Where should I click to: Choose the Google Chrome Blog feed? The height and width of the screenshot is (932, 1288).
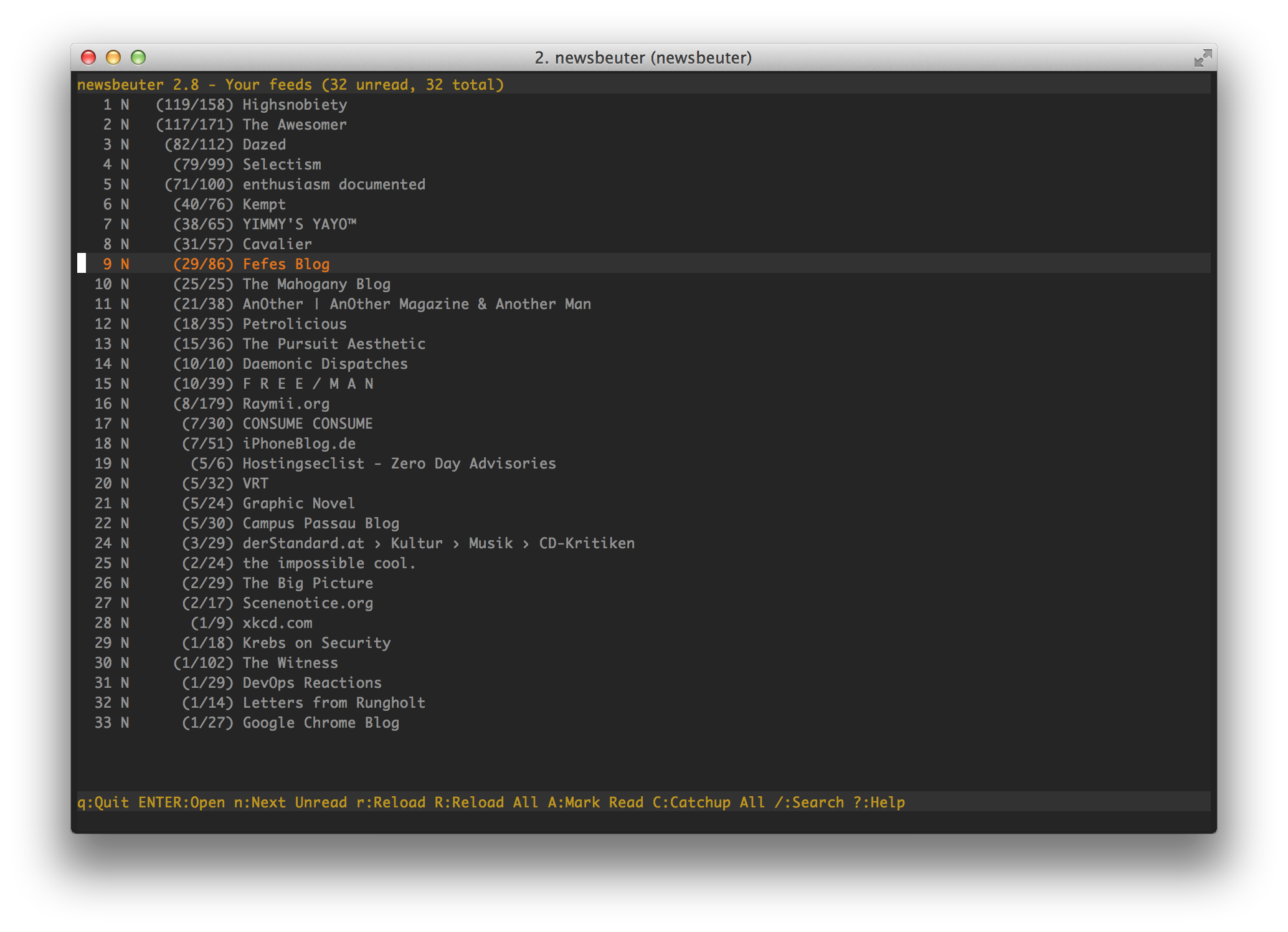(x=321, y=723)
